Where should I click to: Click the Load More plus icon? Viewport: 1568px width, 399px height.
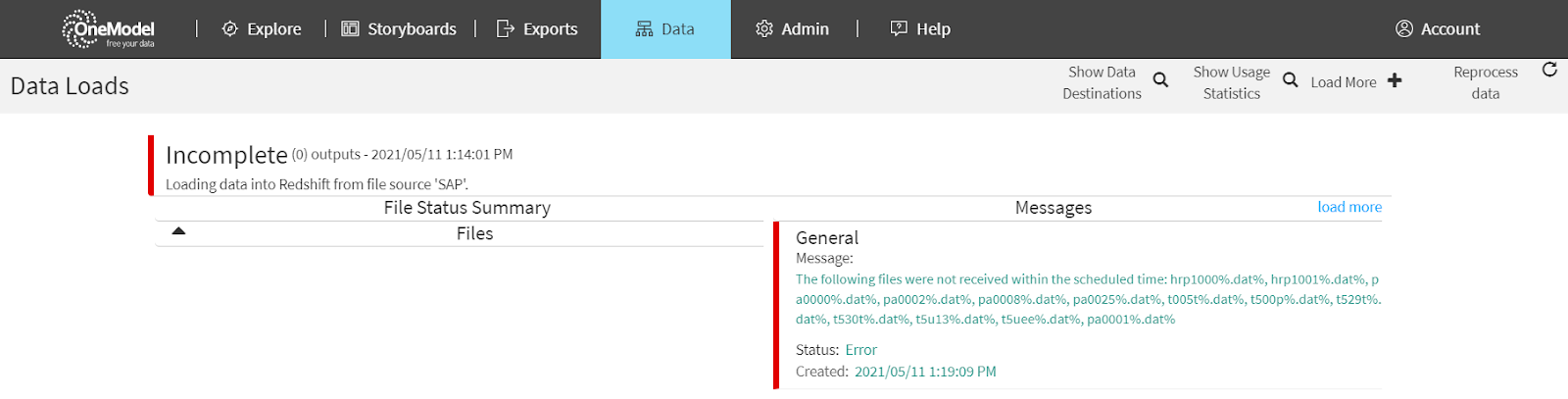click(x=1395, y=80)
